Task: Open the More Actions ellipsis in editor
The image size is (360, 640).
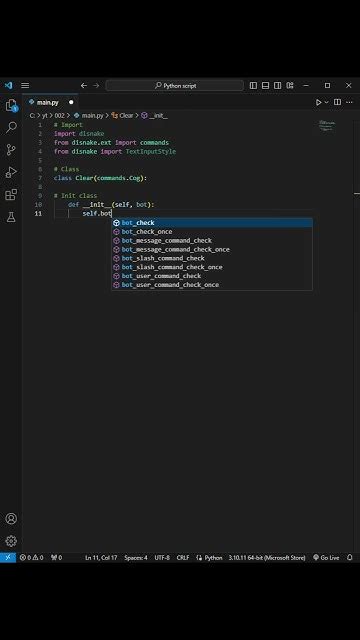Action: [x=349, y=102]
